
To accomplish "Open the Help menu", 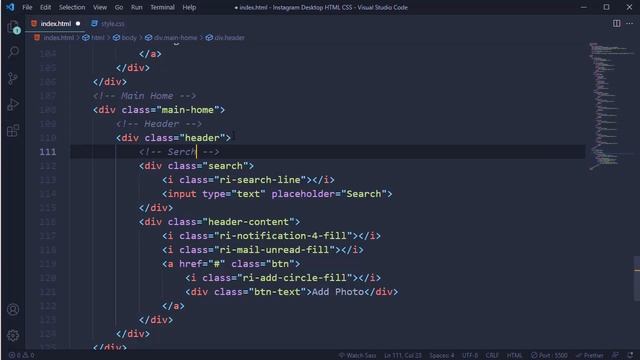I will (189, 7).
